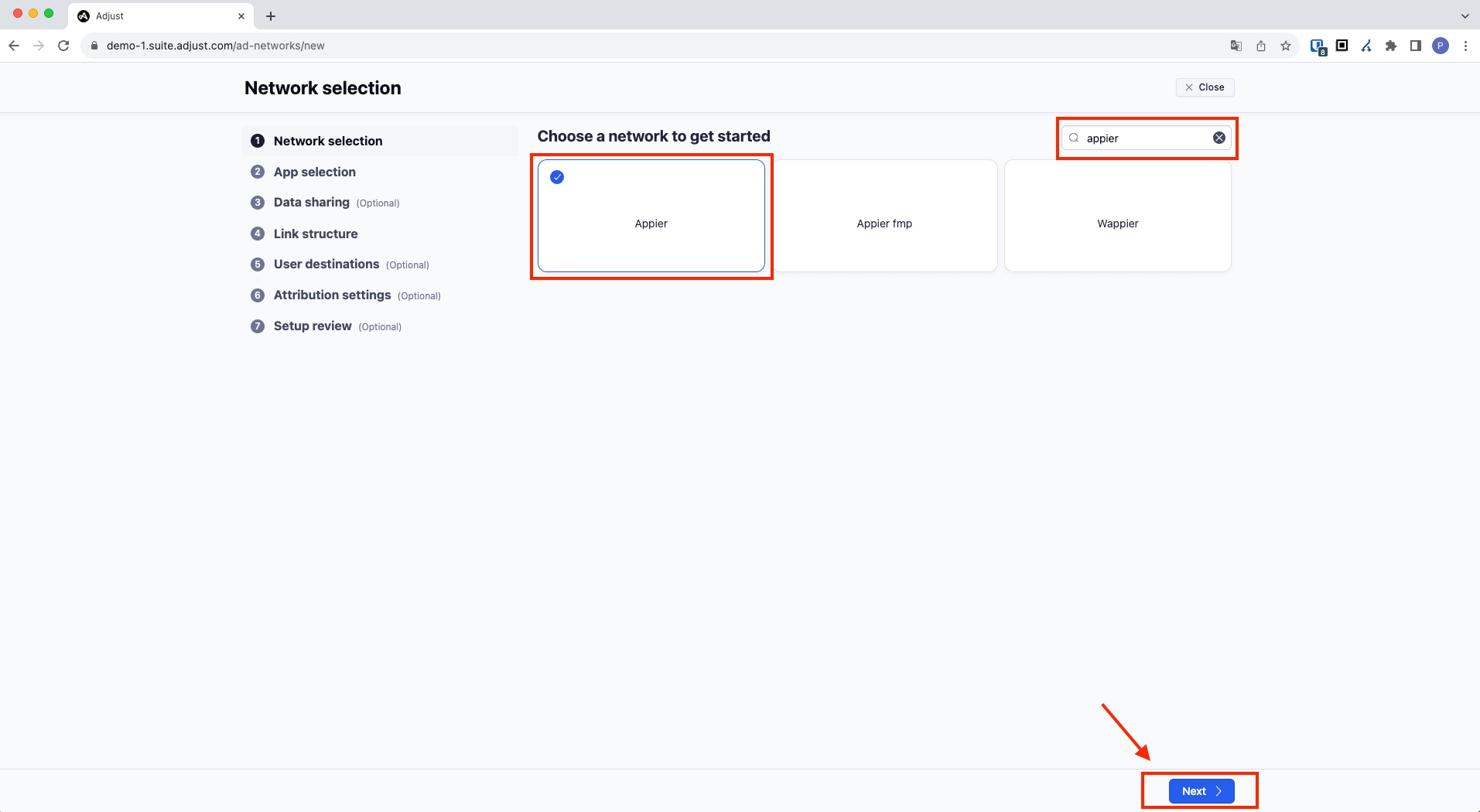This screenshot has width=1480, height=812.
Task: Click the blue Next button
Action: click(1201, 791)
